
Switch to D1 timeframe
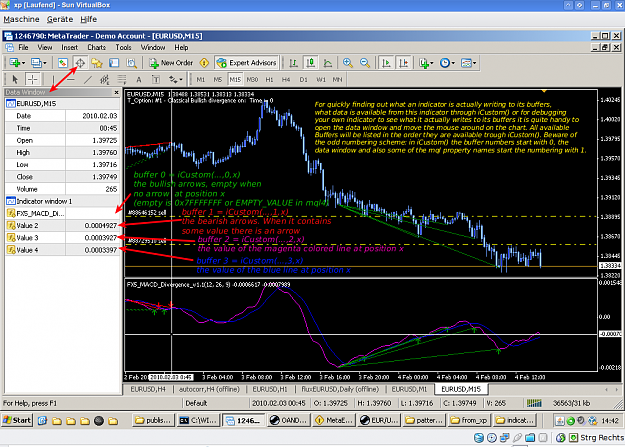304,80
